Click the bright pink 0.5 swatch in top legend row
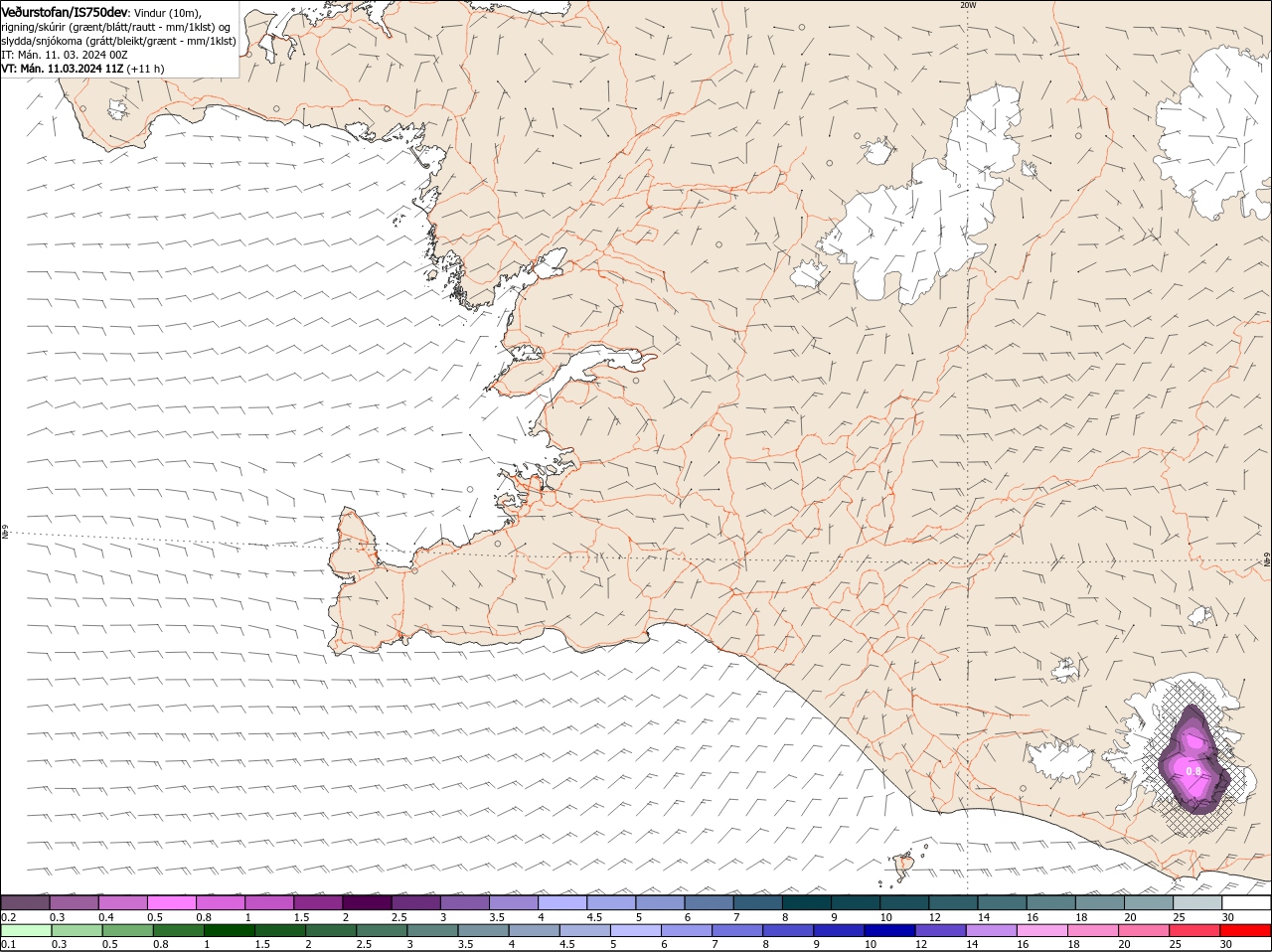The height and width of the screenshot is (952, 1272). (171, 902)
